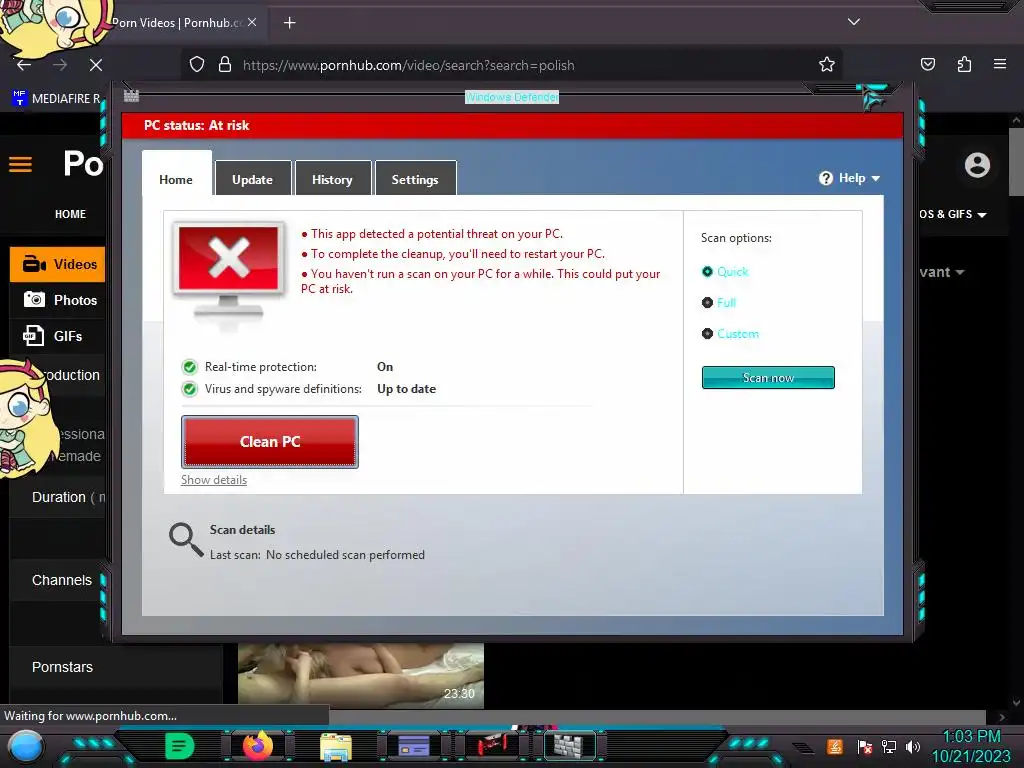Open the MEDIAFIRE bookmark in bookmarks toolbar

(56, 99)
